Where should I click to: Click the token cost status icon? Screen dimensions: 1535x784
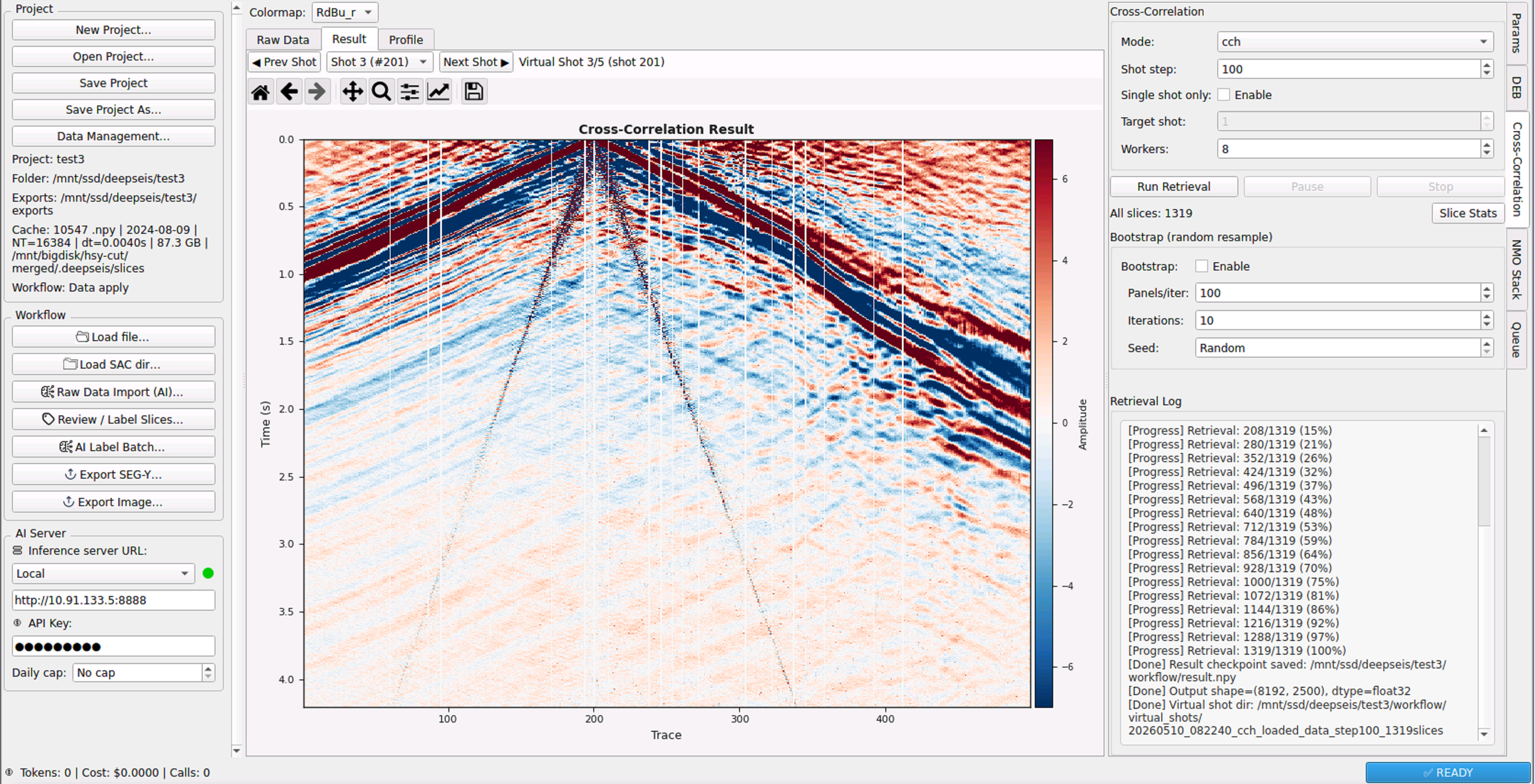[x=9, y=773]
